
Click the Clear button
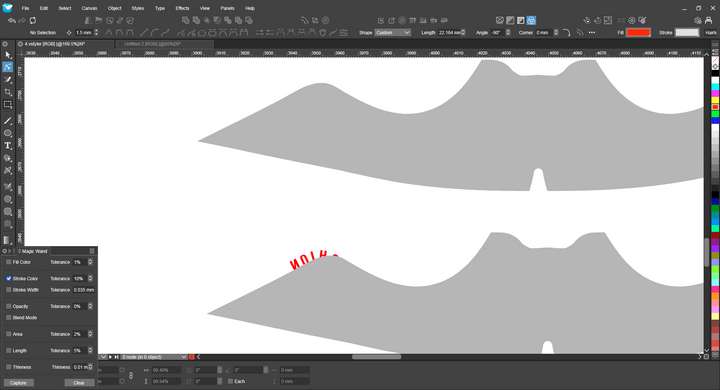(79, 383)
